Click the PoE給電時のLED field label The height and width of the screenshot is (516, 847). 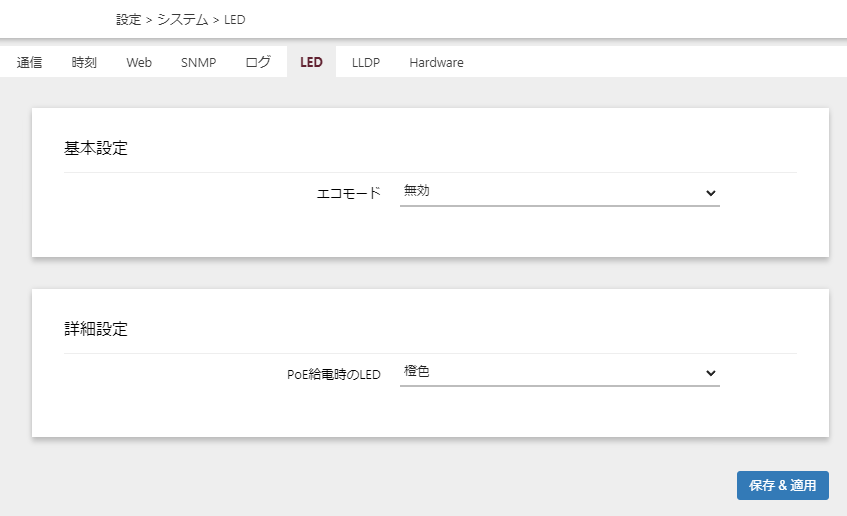coord(334,374)
